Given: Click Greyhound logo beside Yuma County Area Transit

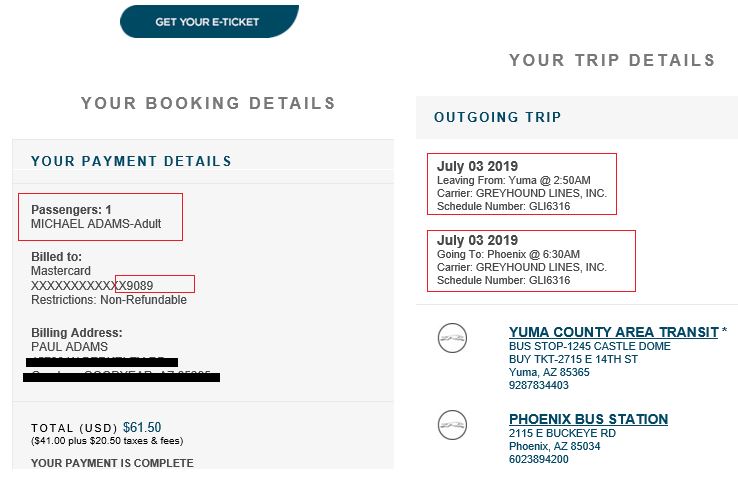Looking at the screenshot, I should coord(452,339).
